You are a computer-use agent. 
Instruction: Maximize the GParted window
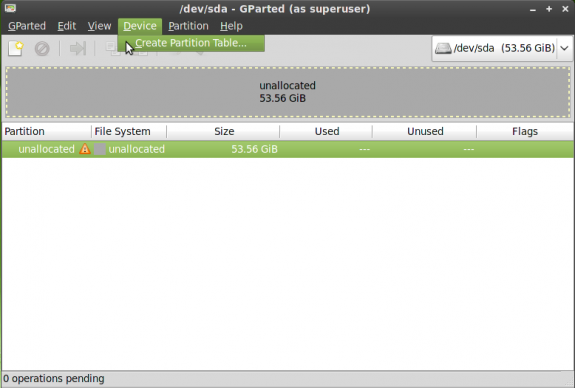pyautogui.click(x=549, y=9)
